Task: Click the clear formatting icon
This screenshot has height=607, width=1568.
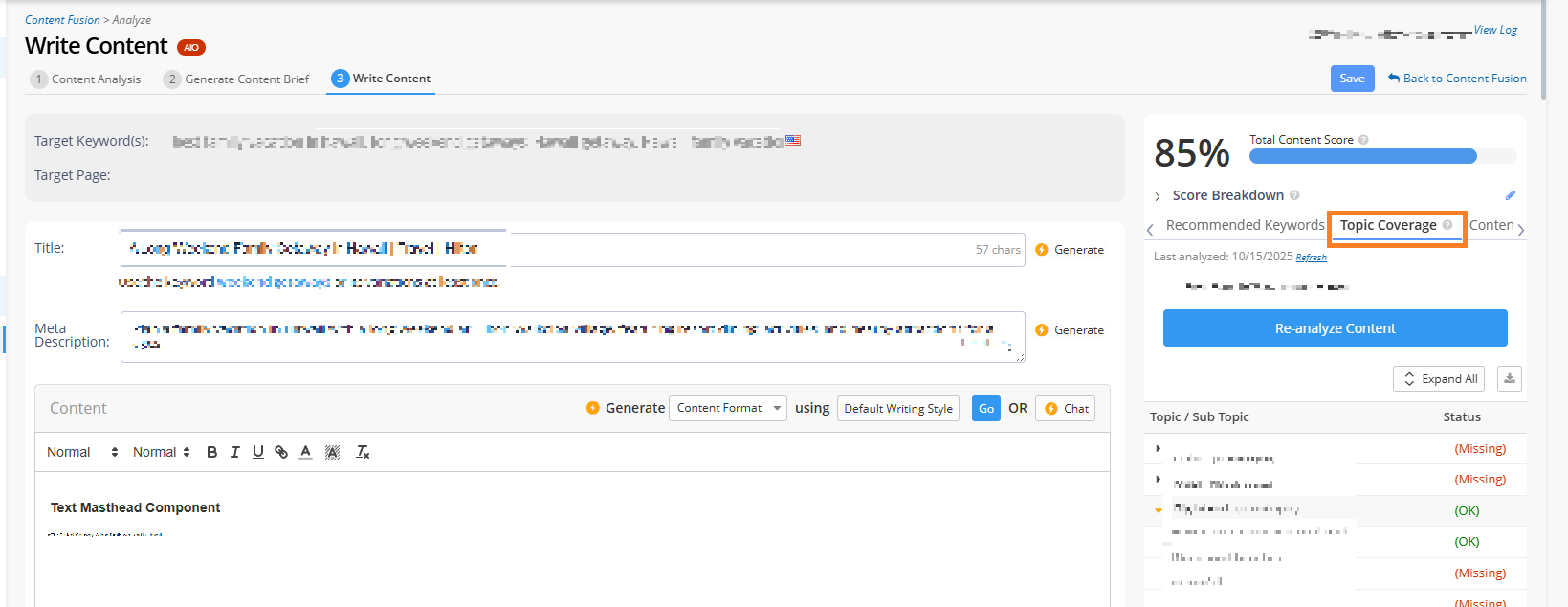Action: tap(363, 452)
